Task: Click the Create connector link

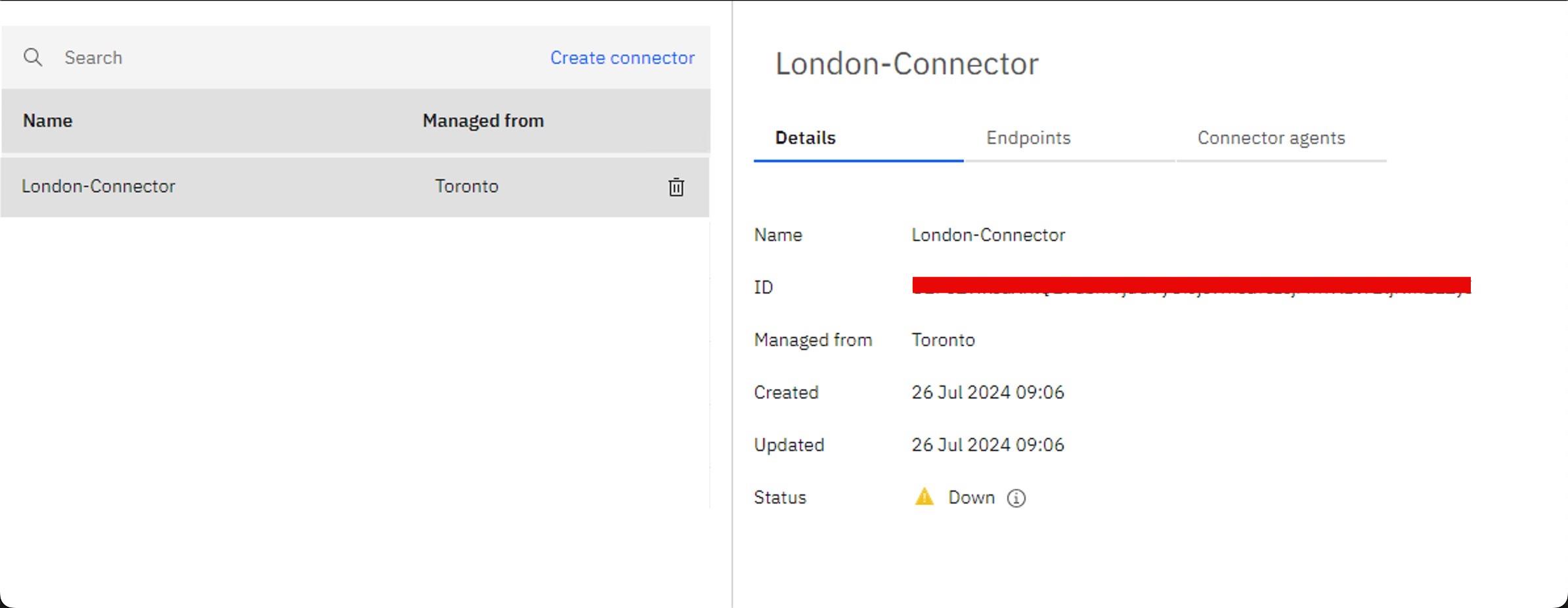Action: (x=622, y=58)
